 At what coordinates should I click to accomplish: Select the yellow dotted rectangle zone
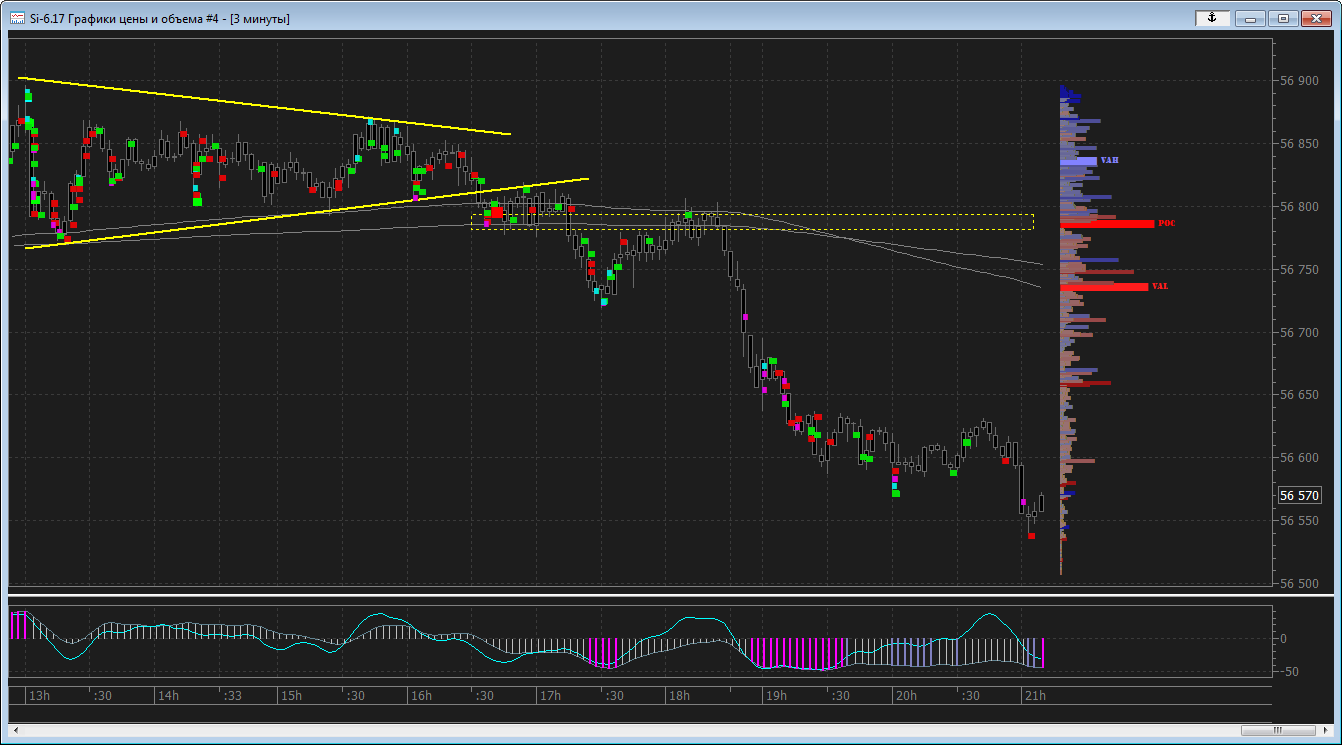pos(752,222)
